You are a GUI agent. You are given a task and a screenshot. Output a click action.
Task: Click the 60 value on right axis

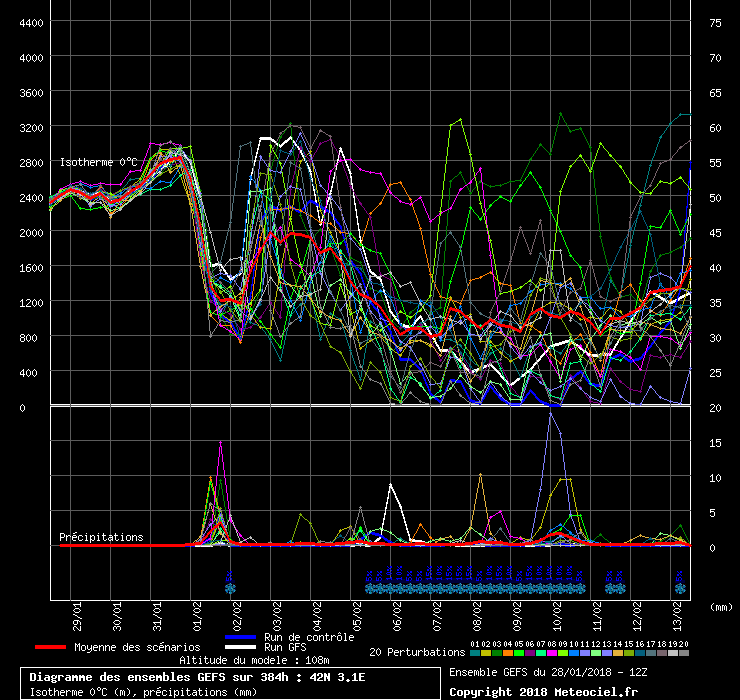[x=715, y=128]
